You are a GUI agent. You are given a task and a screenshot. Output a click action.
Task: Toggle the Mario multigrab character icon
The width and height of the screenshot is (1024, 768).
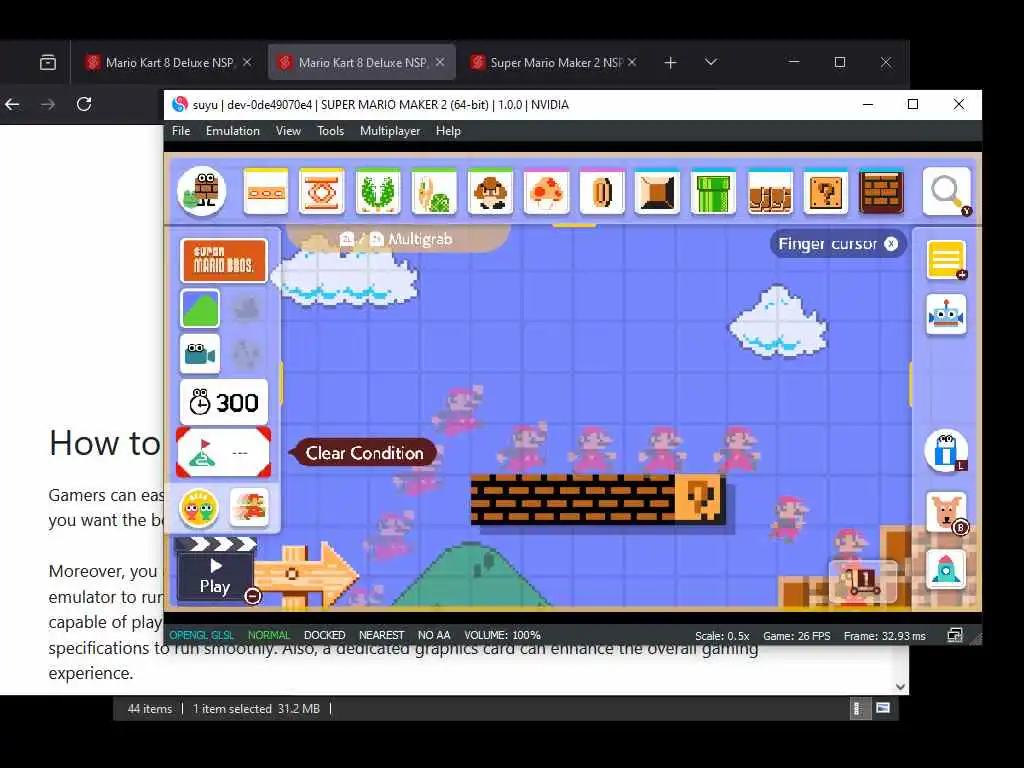[249, 507]
